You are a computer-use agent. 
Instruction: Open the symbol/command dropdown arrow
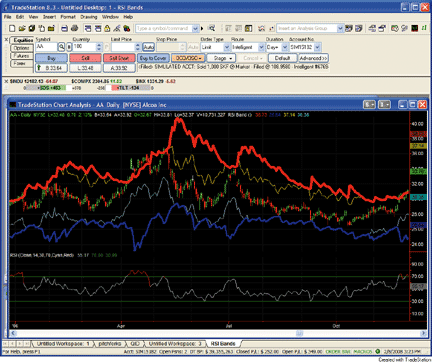click(195, 29)
